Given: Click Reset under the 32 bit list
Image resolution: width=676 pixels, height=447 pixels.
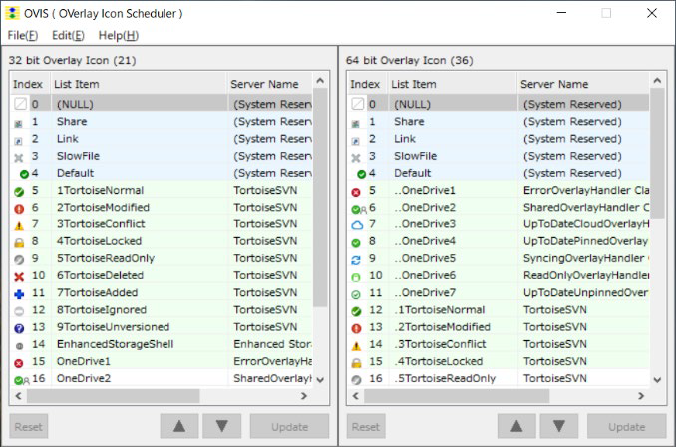Looking at the screenshot, I should (x=28, y=426).
